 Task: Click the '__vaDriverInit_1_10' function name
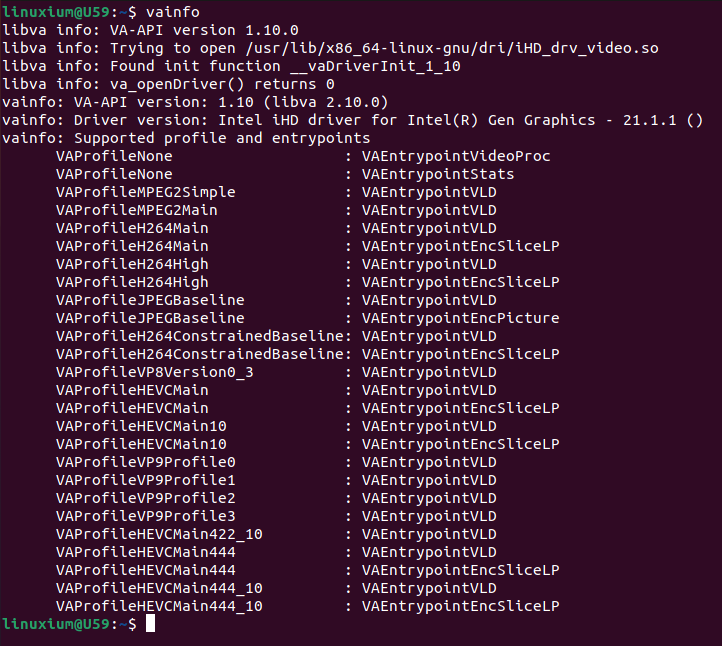tap(375, 66)
